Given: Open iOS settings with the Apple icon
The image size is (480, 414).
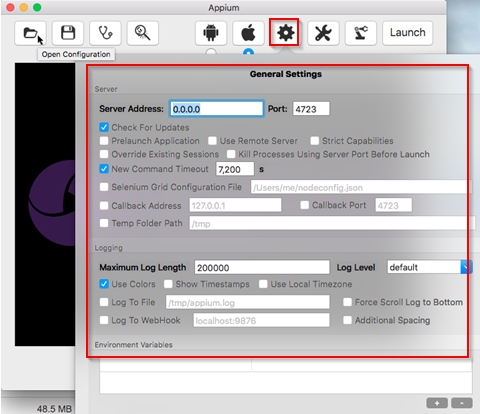Looking at the screenshot, I should 248,33.
